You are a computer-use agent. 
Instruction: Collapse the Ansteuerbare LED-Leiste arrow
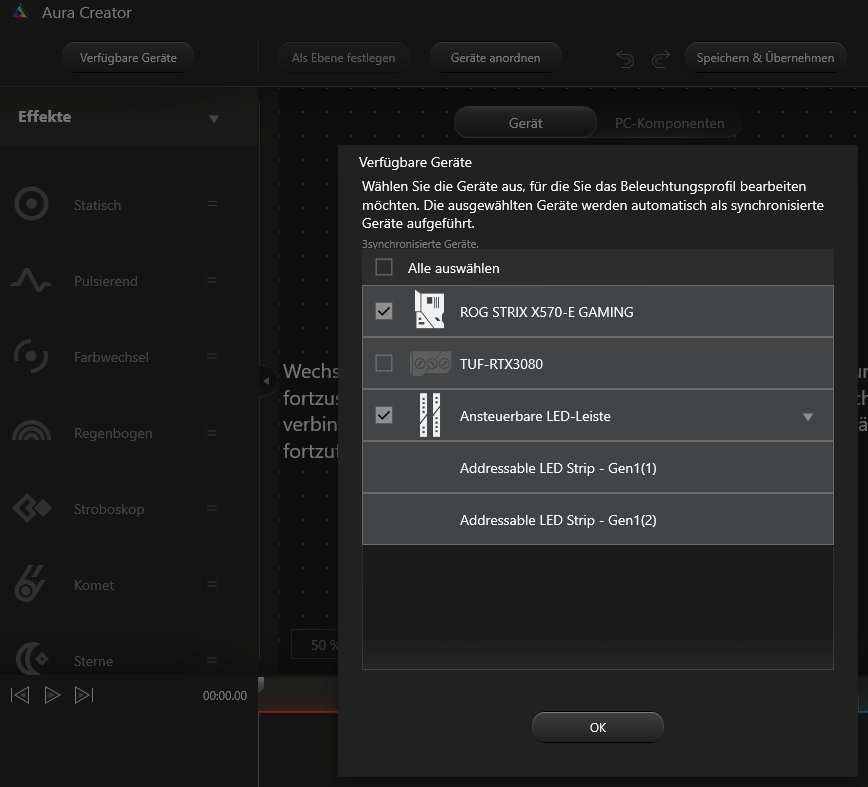[x=808, y=417]
